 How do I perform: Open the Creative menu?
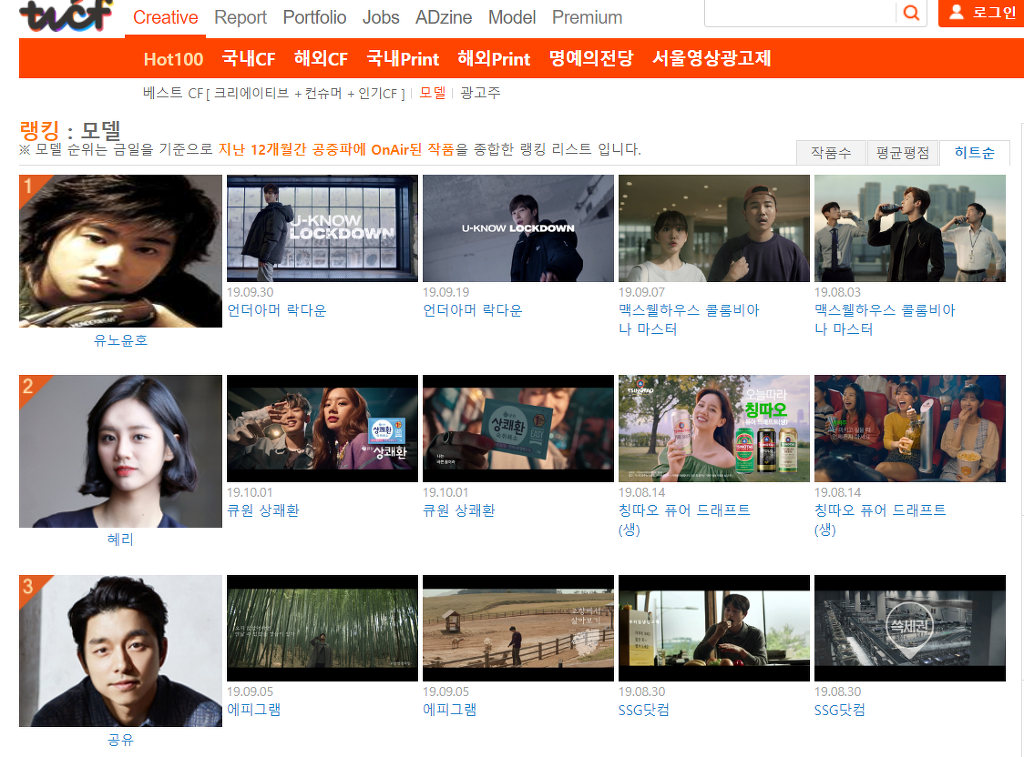tap(165, 18)
